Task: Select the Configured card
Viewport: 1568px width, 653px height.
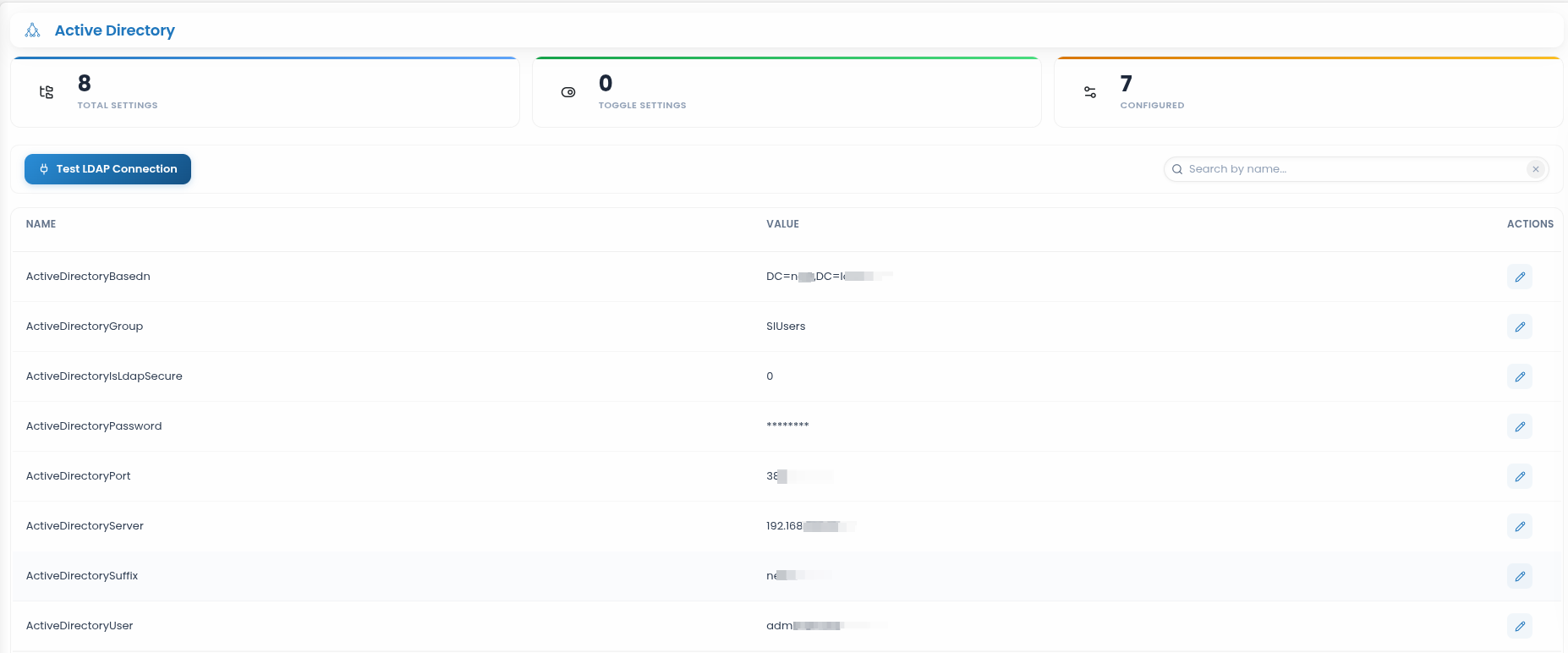Action: (x=1308, y=92)
